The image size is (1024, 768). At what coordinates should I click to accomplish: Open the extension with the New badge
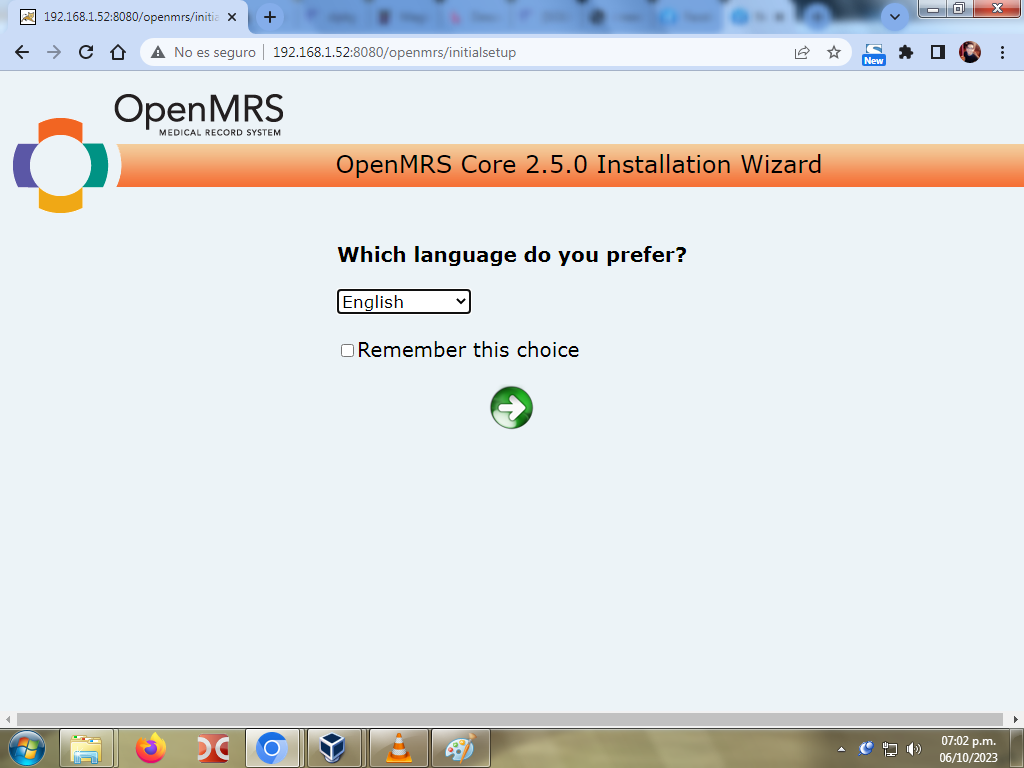[x=873, y=54]
